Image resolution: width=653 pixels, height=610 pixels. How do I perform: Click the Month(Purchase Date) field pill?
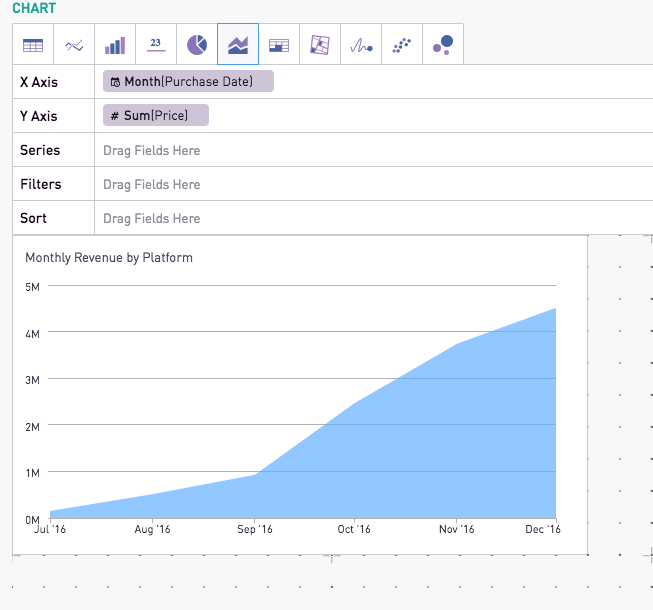click(188, 81)
